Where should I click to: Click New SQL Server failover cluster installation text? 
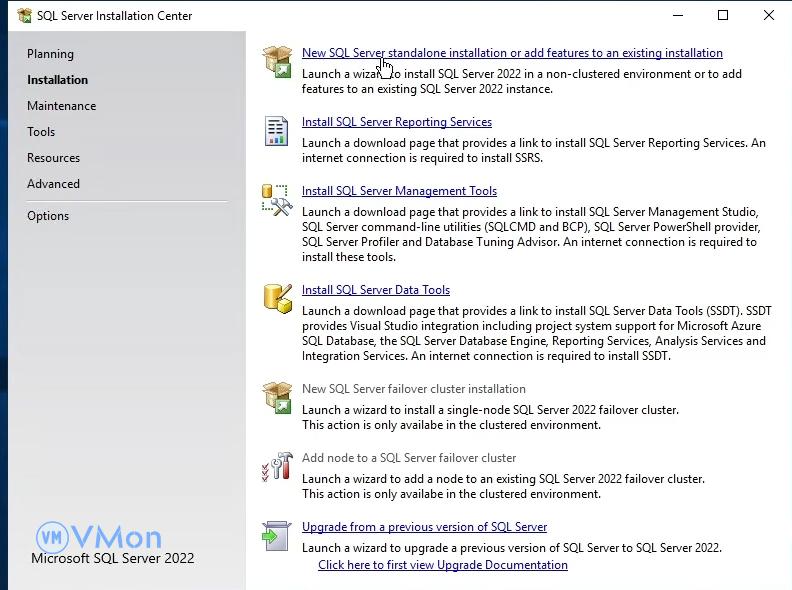414,389
